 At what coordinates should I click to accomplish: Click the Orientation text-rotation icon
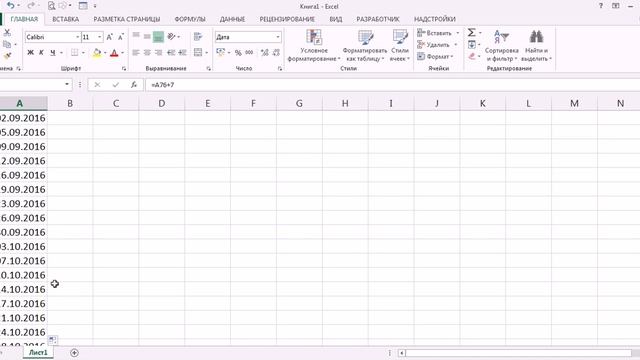point(171,37)
